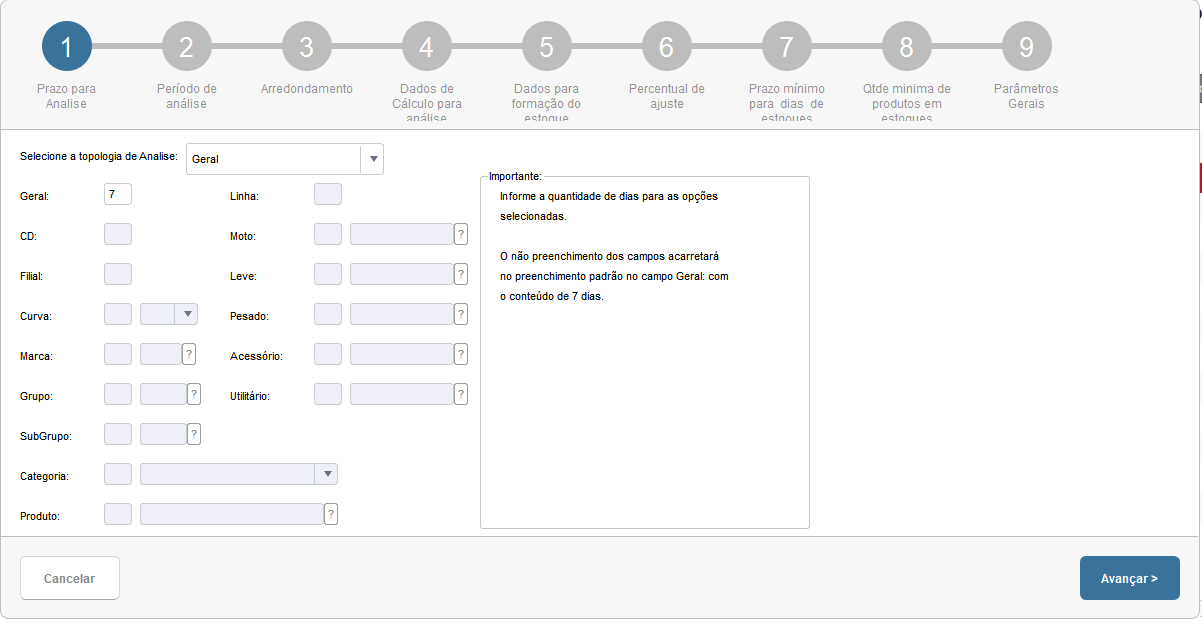Screen dimensions: 1202x625
Task: Click the Avançar button
Action: pos(1130,578)
